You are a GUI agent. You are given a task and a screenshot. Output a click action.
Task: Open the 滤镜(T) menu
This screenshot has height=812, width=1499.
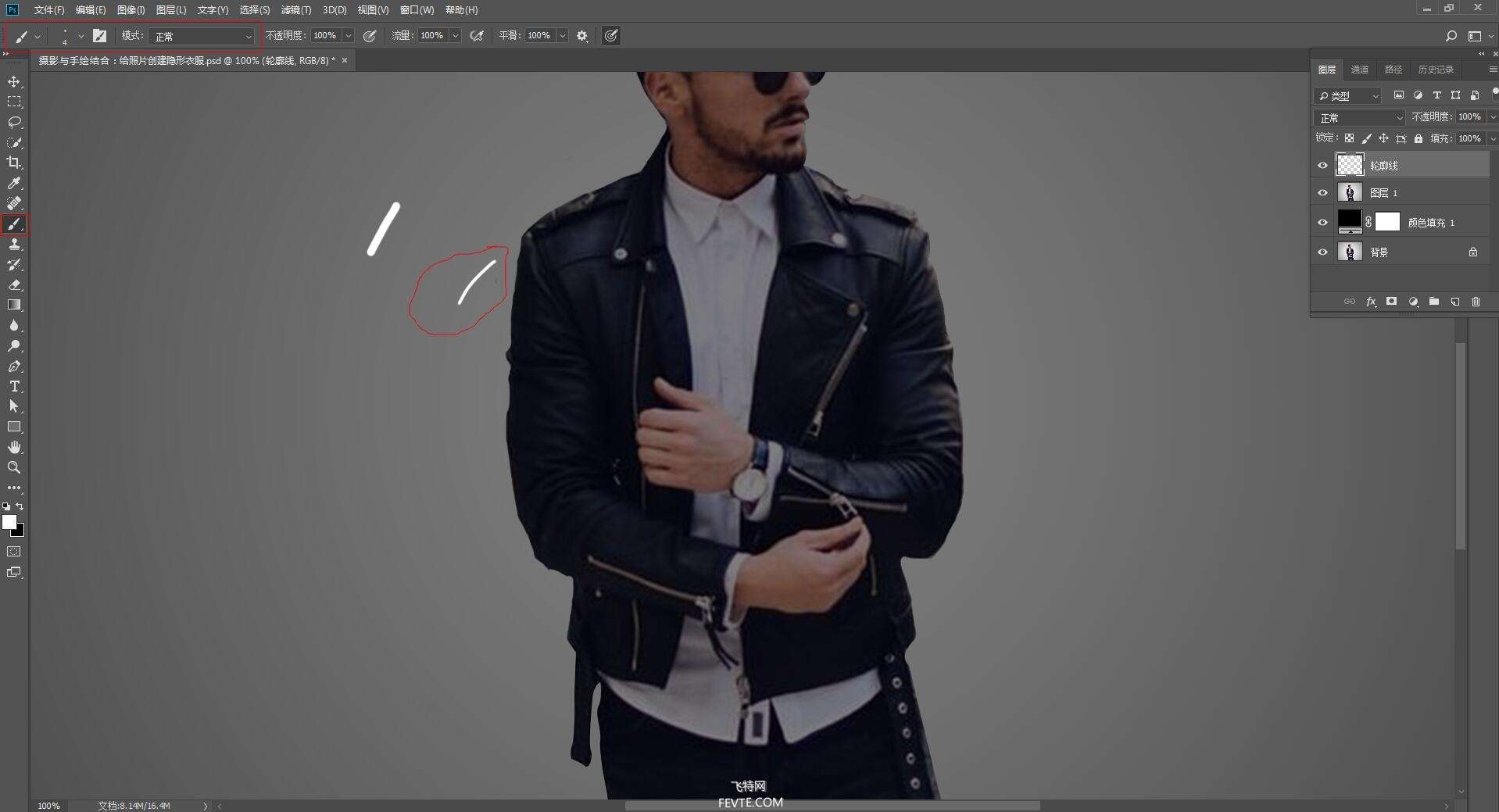click(x=295, y=10)
